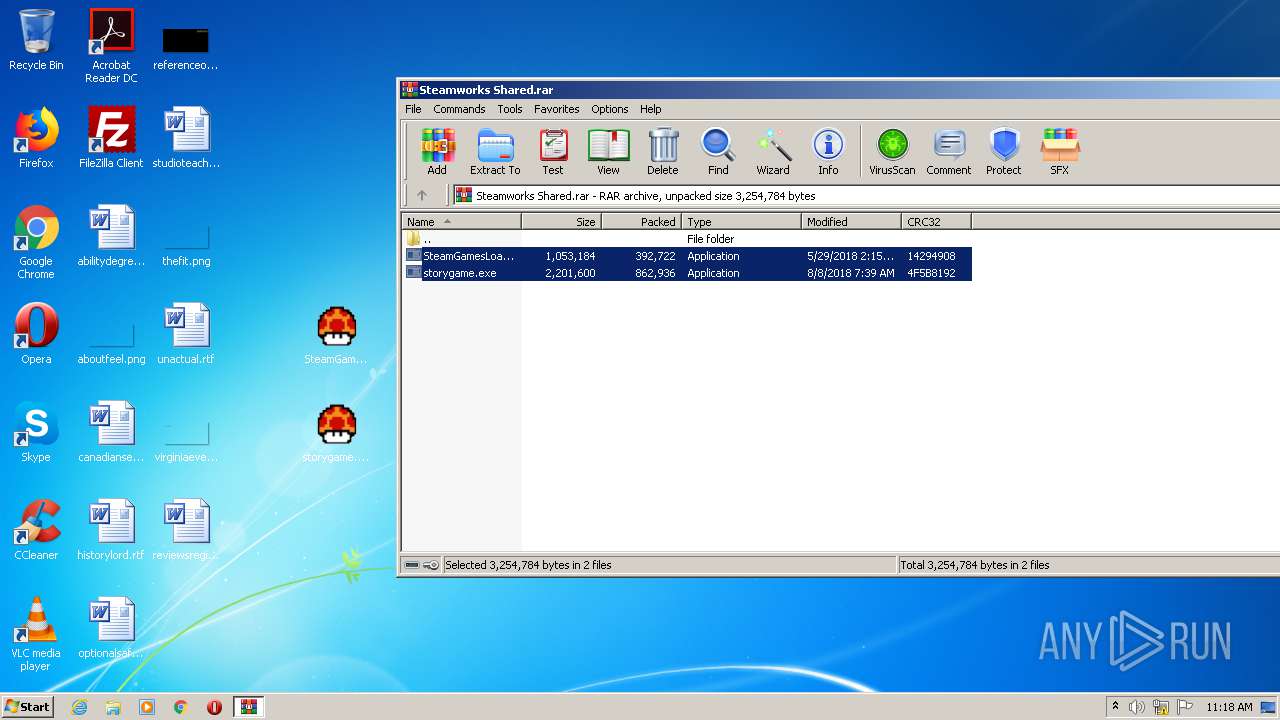Screen dimensions: 1280x720
Task: Click the Add toolbar icon in WinRAR
Action: click(x=437, y=152)
